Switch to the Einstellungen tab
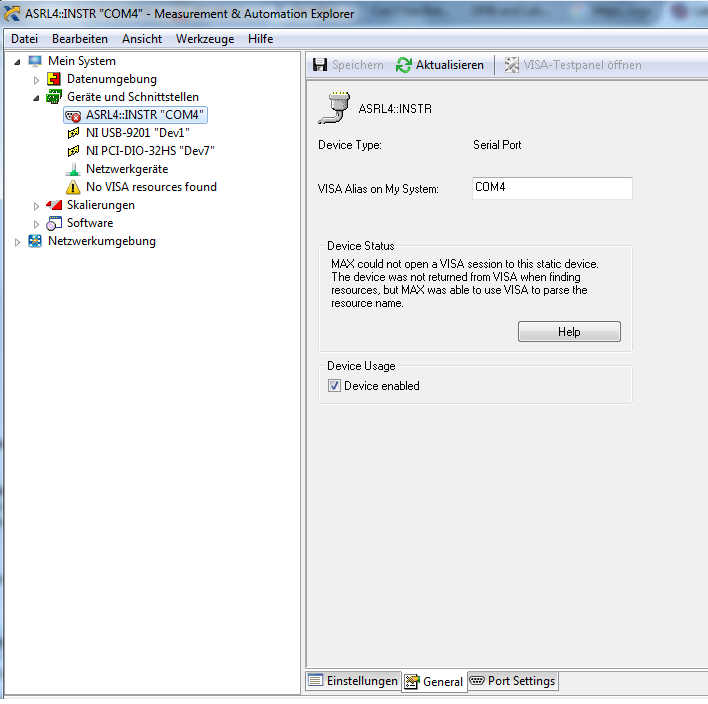The image size is (708, 704). tap(353, 681)
